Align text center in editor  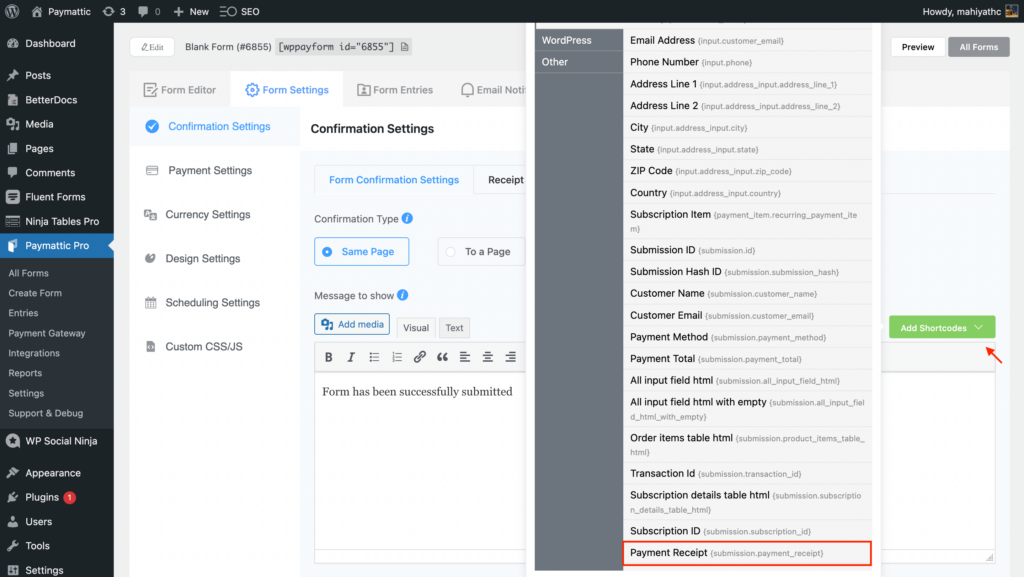click(488, 357)
